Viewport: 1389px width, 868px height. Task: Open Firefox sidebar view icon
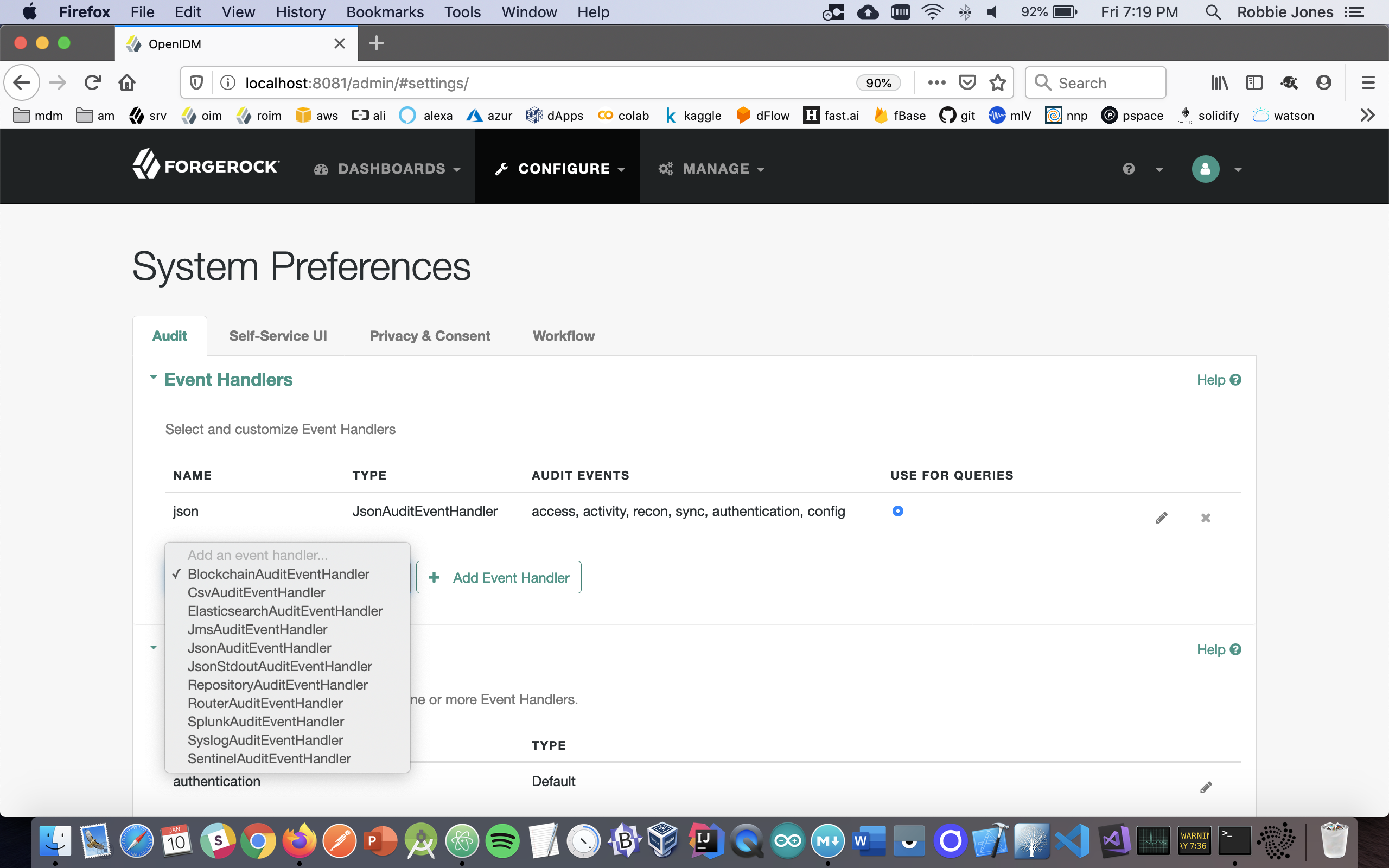tap(1254, 82)
